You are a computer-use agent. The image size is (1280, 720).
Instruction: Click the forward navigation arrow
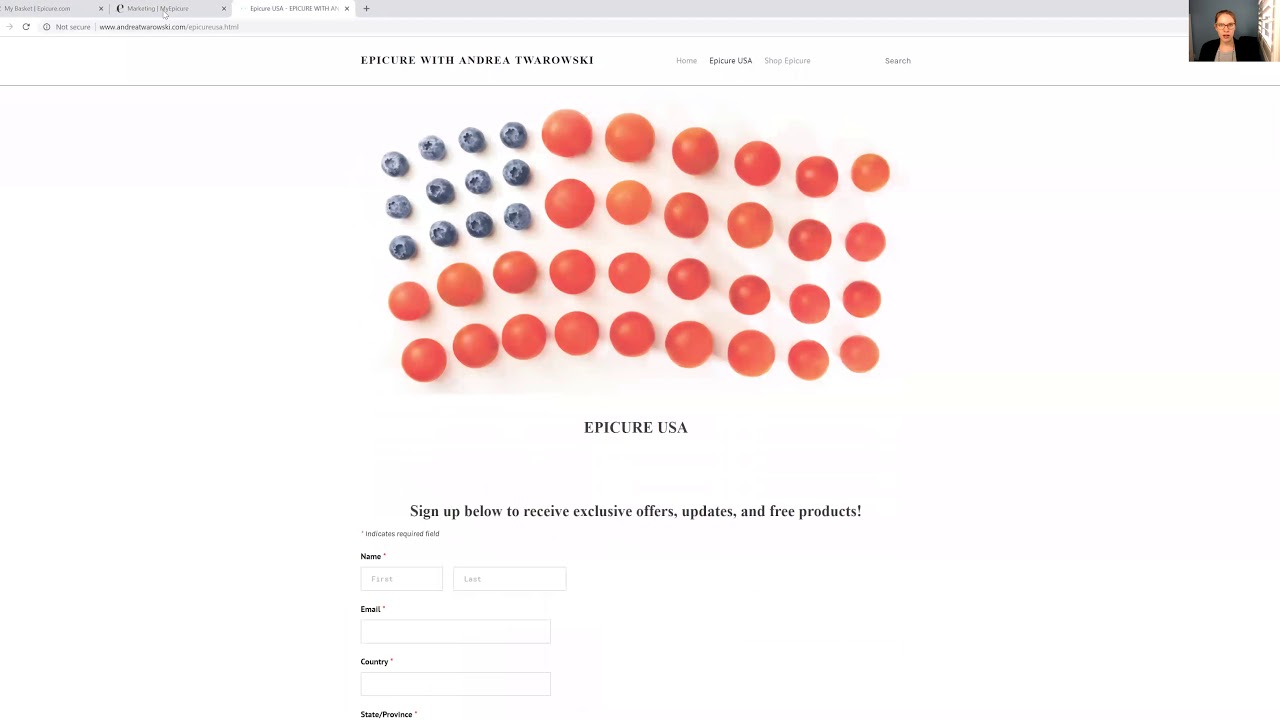tap(9, 27)
